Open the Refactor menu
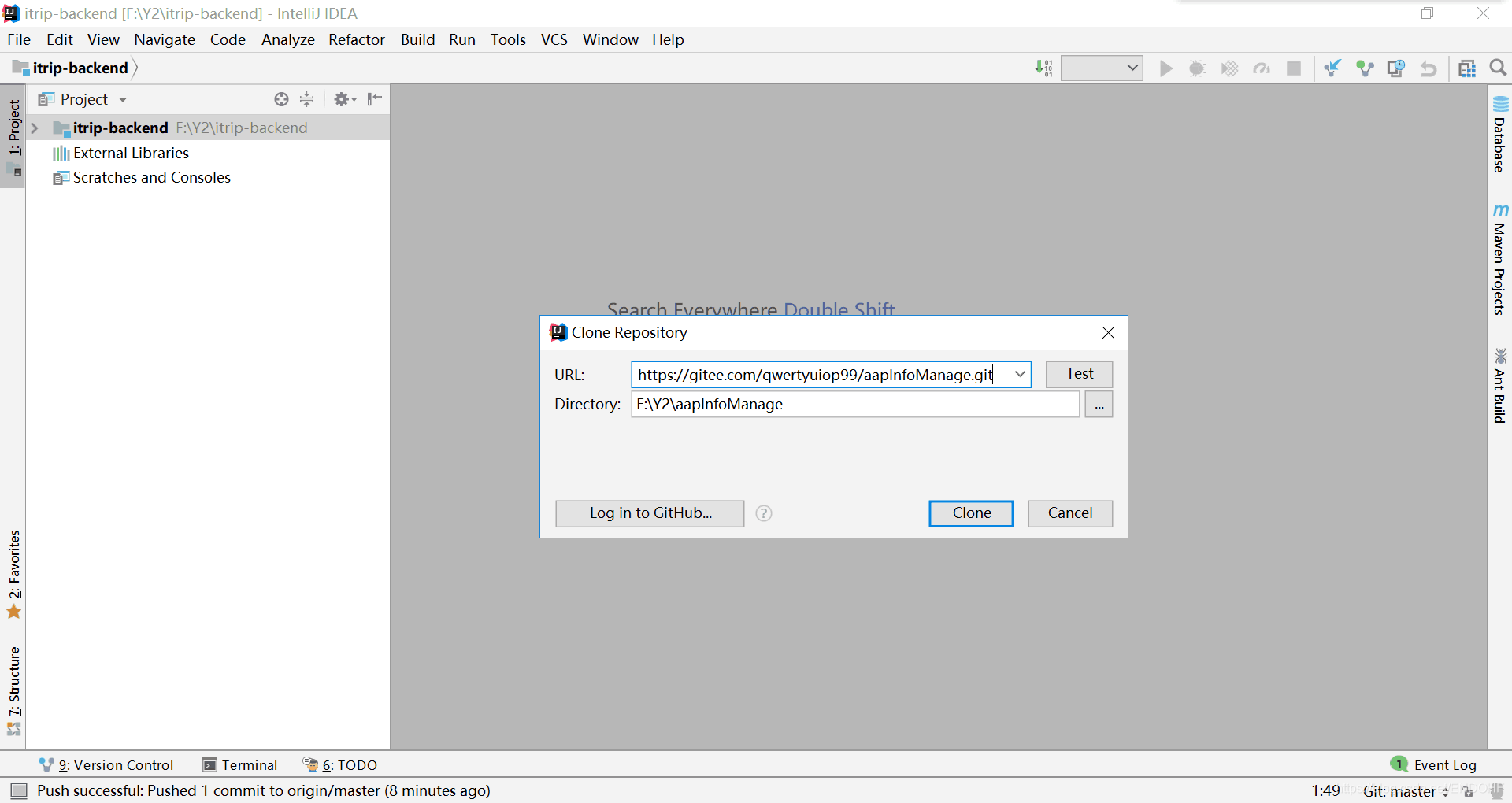 pos(357,40)
